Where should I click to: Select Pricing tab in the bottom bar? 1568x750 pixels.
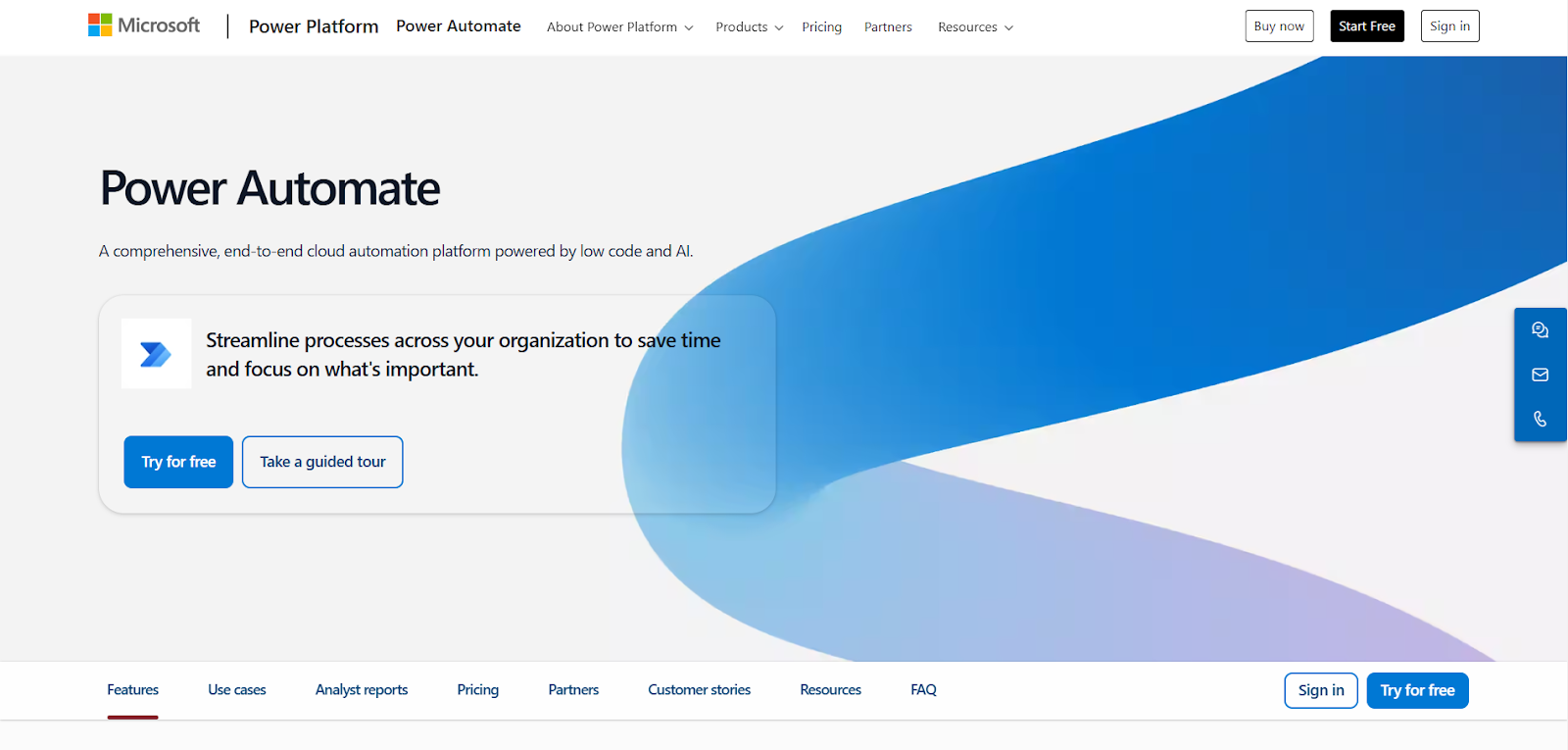pyautogui.click(x=478, y=690)
